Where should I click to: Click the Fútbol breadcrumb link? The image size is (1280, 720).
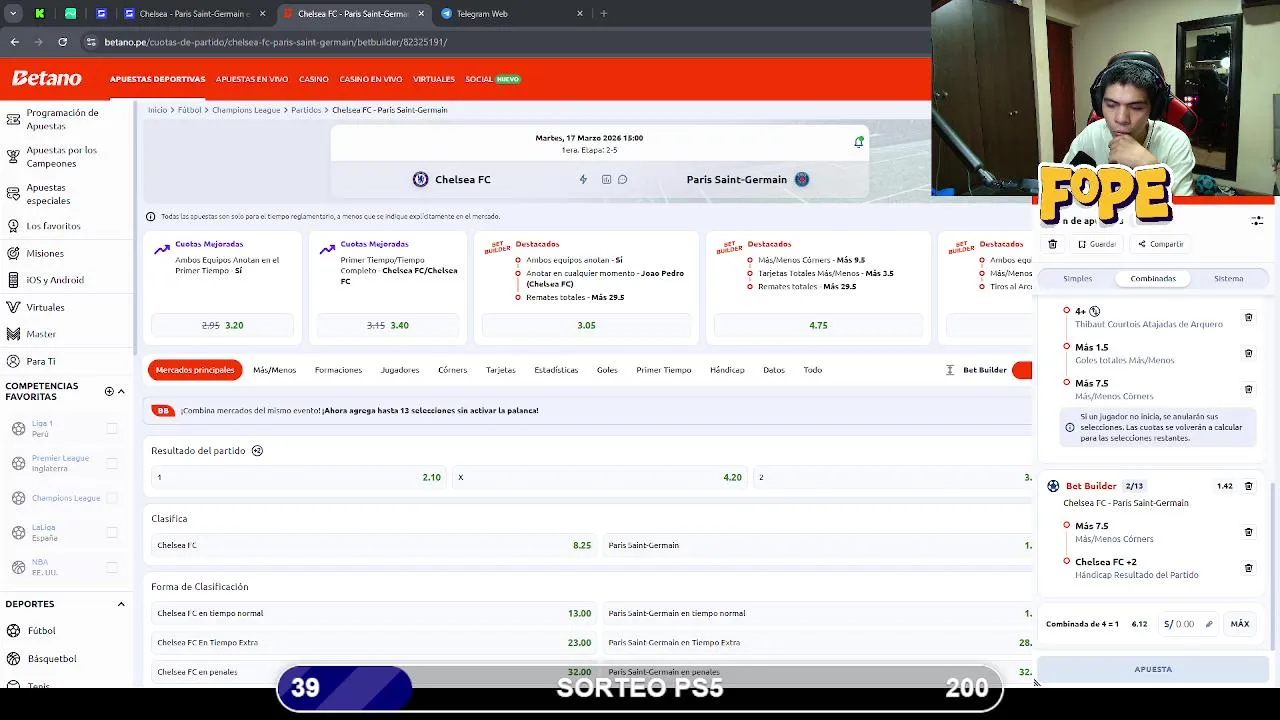190,110
